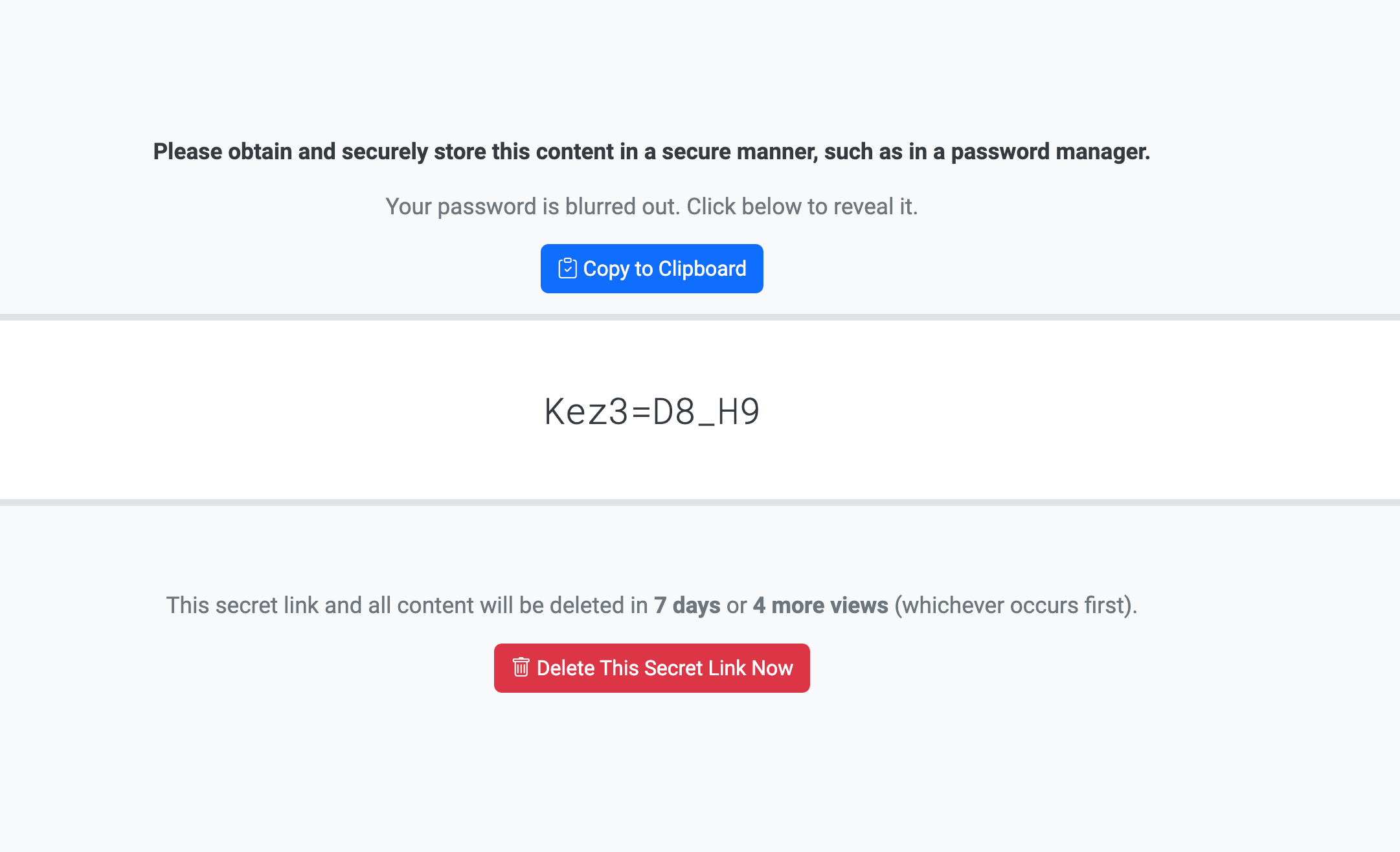Screen dimensions: 1400x852
Task: Click the 'whichever occurs first' text
Action: coord(1013,605)
